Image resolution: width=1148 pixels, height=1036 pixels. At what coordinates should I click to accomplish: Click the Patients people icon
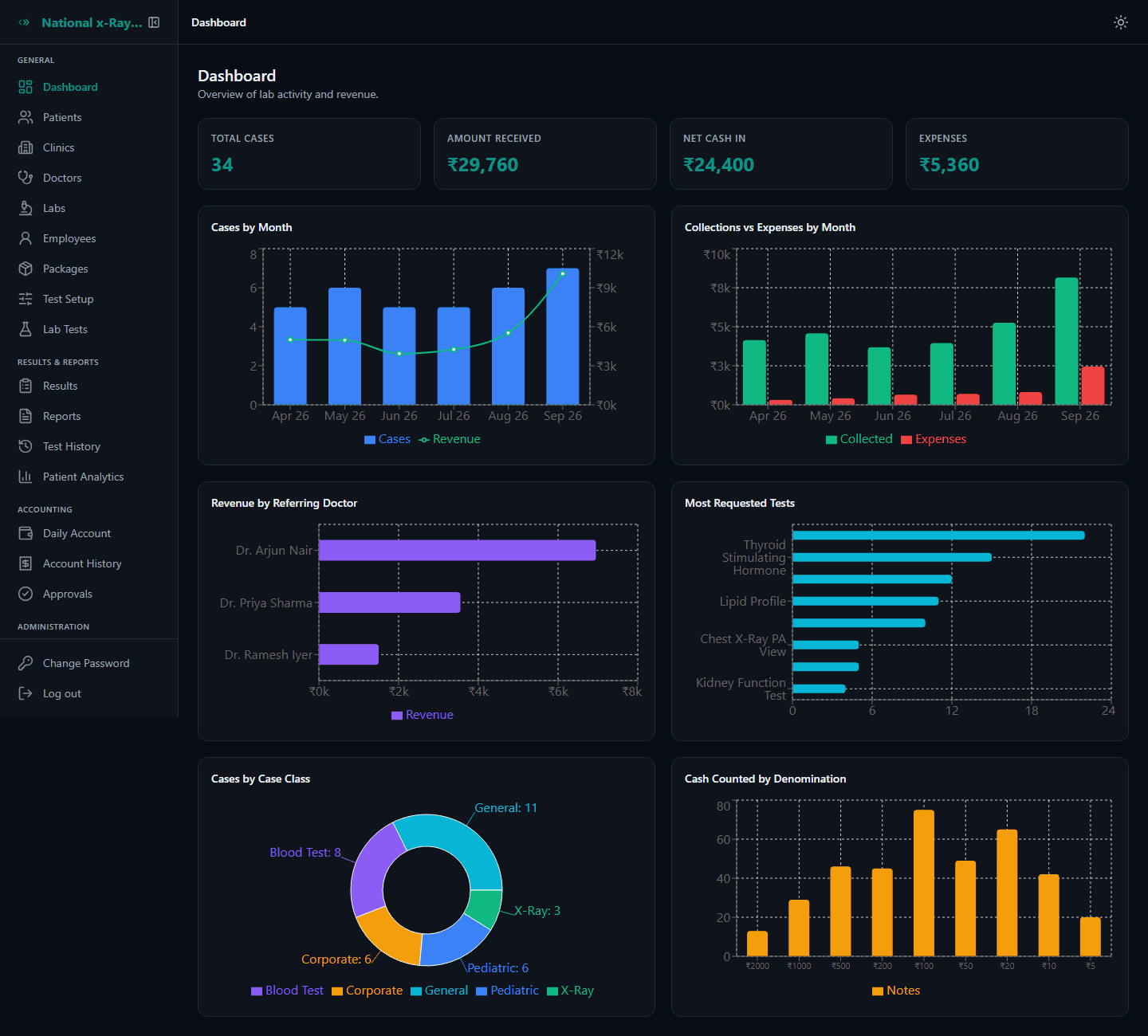coord(26,117)
